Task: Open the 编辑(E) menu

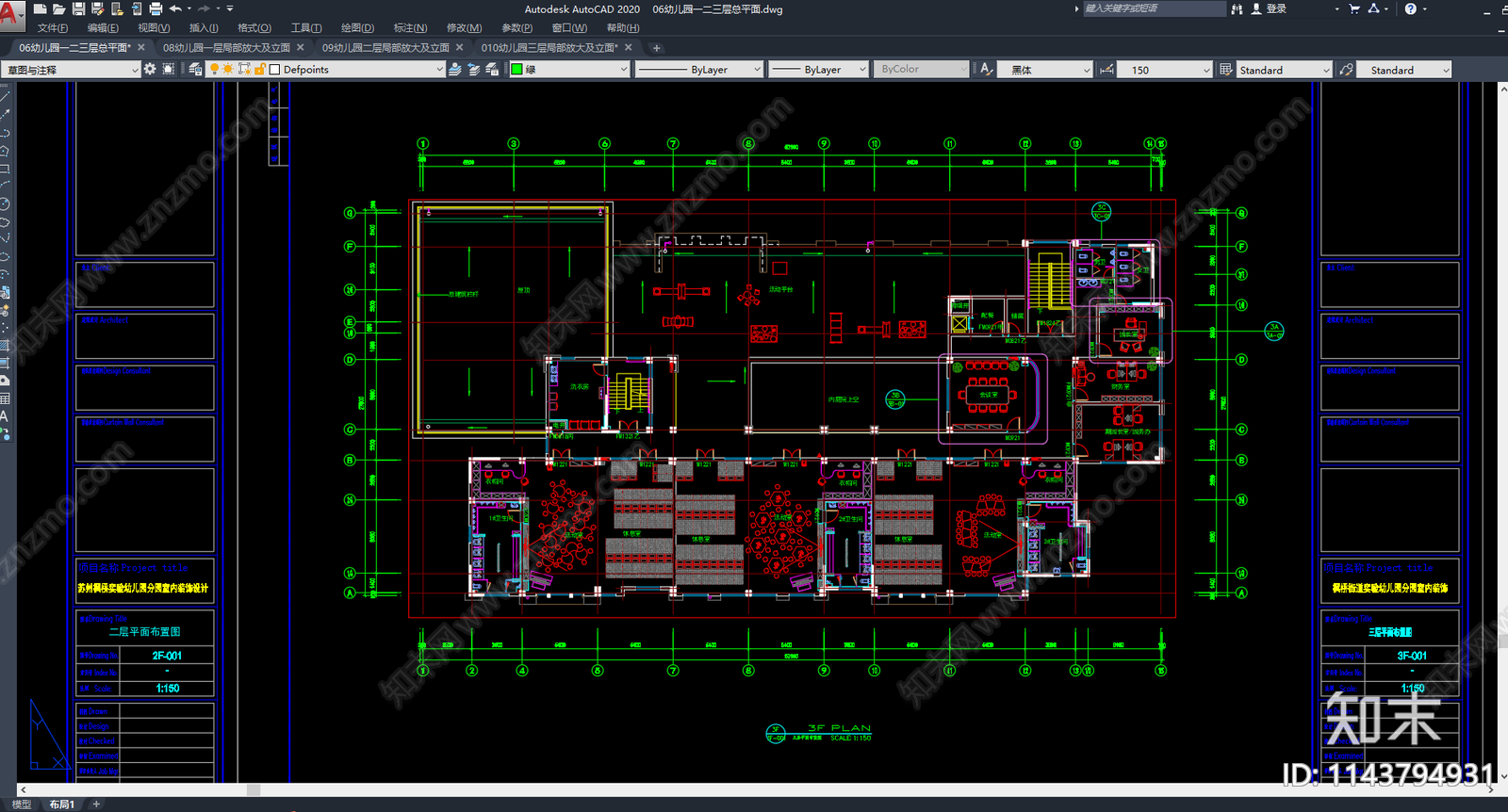Action: click(103, 28)
